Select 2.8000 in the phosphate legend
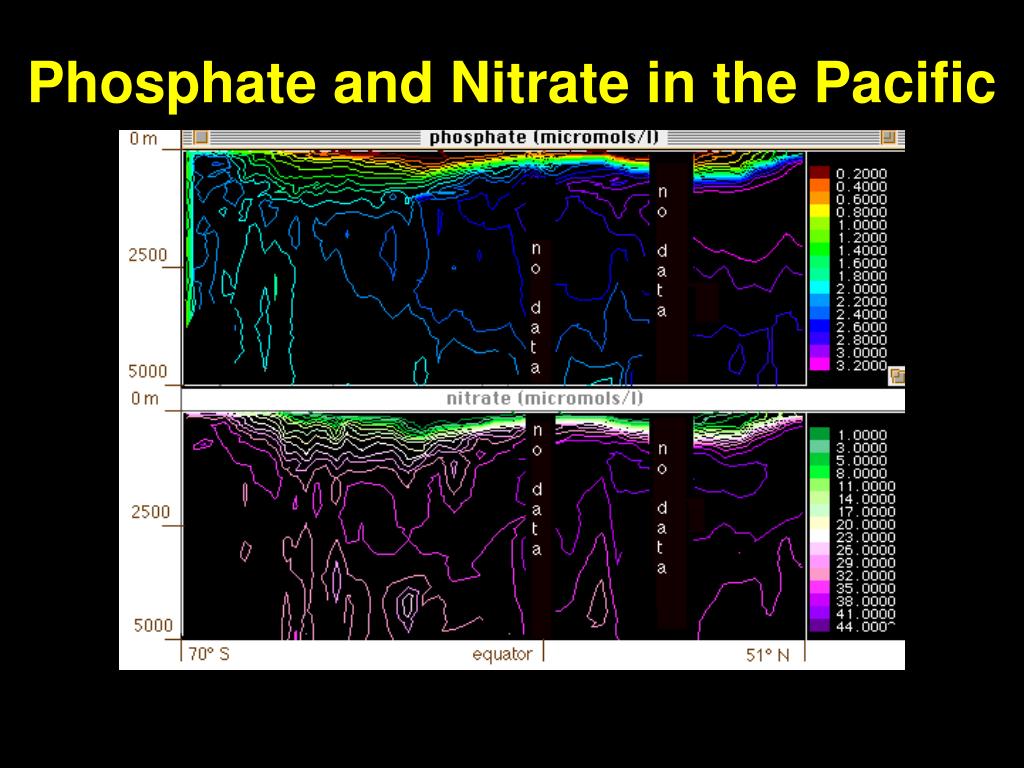 (861, 340)
